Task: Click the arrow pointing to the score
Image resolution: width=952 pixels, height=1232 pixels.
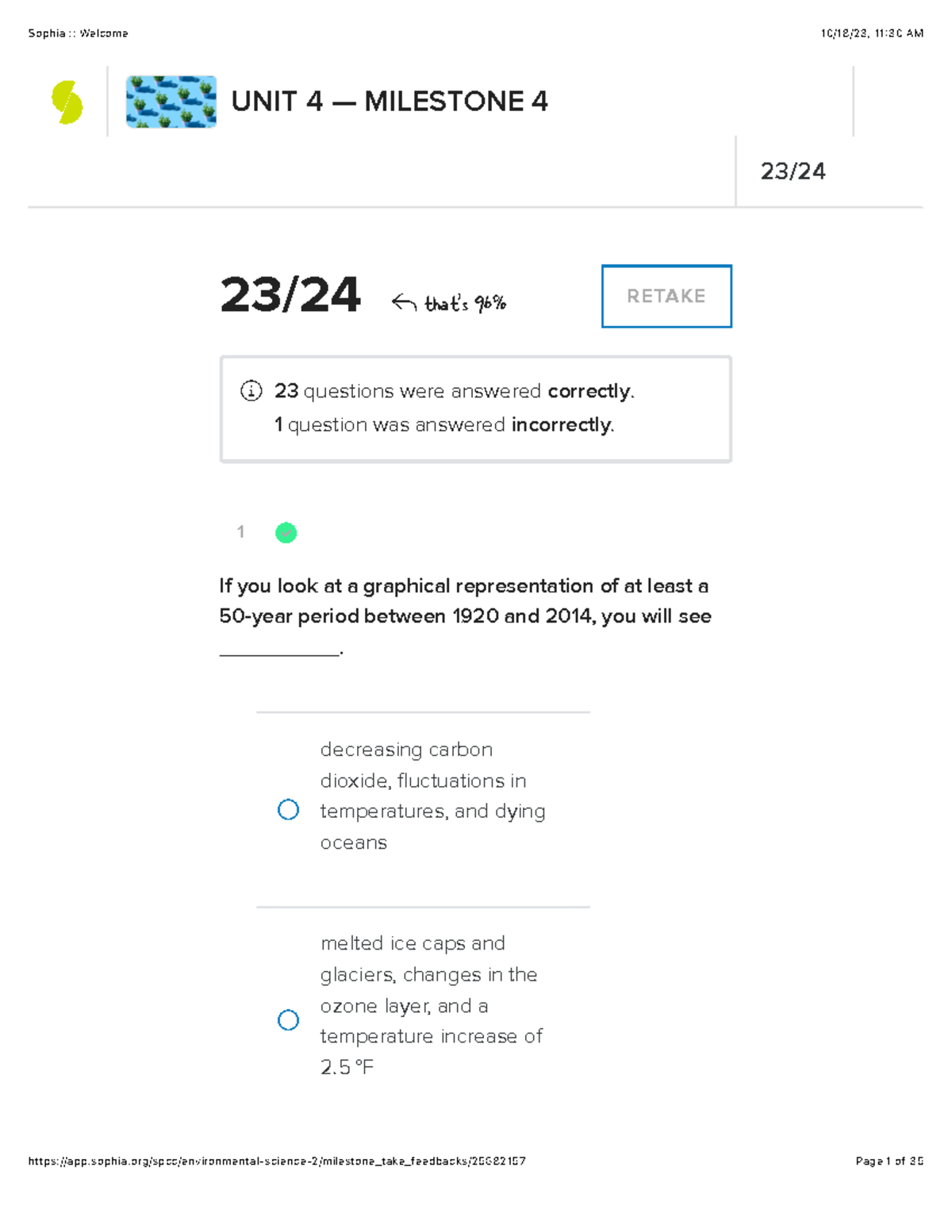Action: [x=404, y=303]
